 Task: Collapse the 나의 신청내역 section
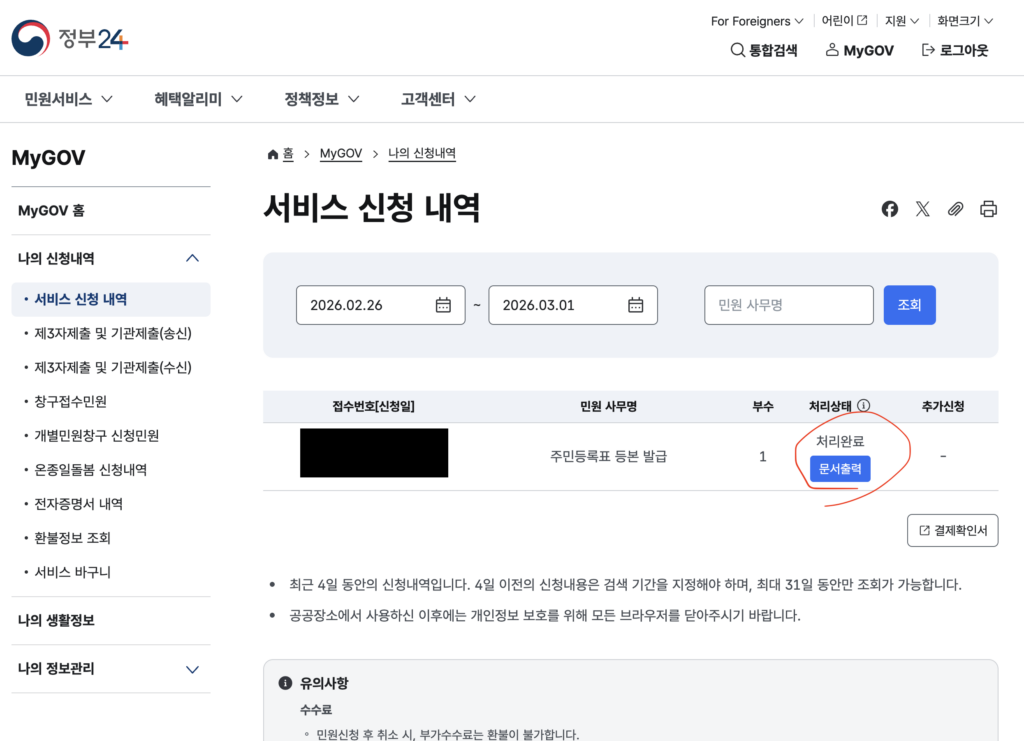[193, 259]
